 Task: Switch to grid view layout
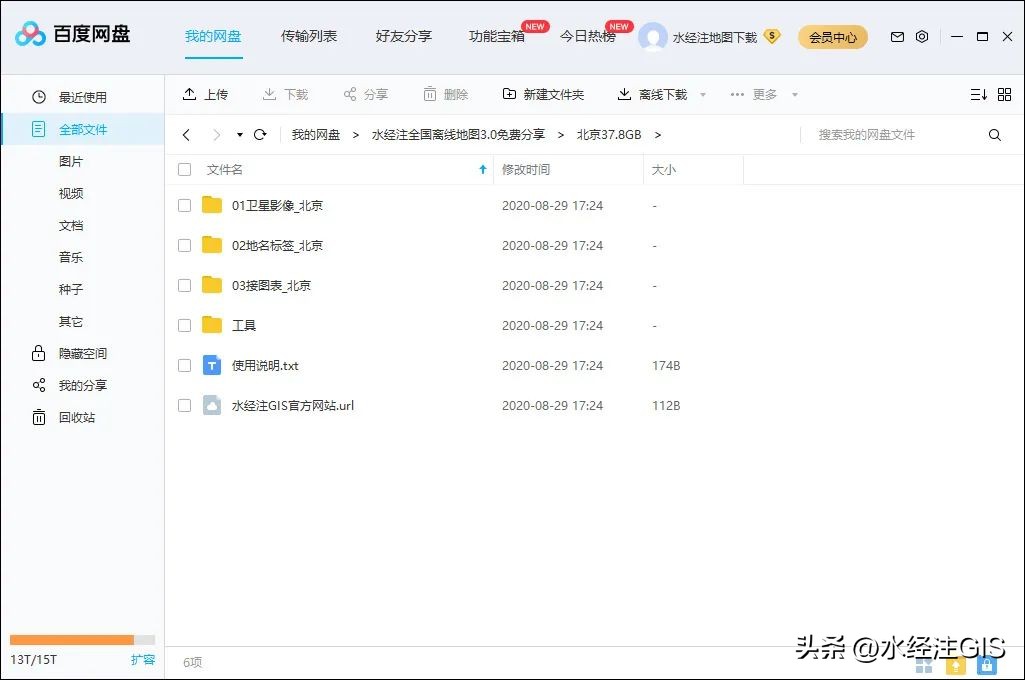[1005, 94]
